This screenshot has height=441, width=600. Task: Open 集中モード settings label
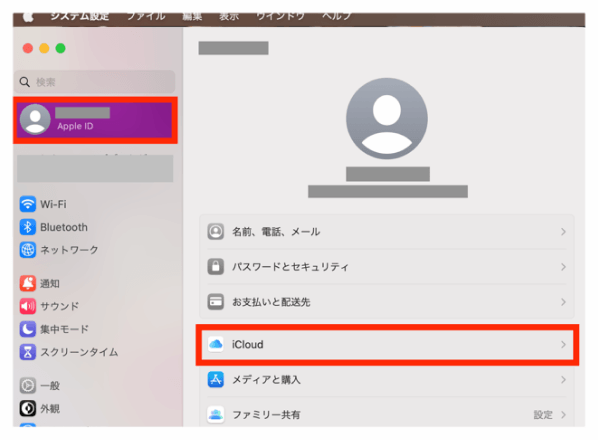(x=64, y=329)
